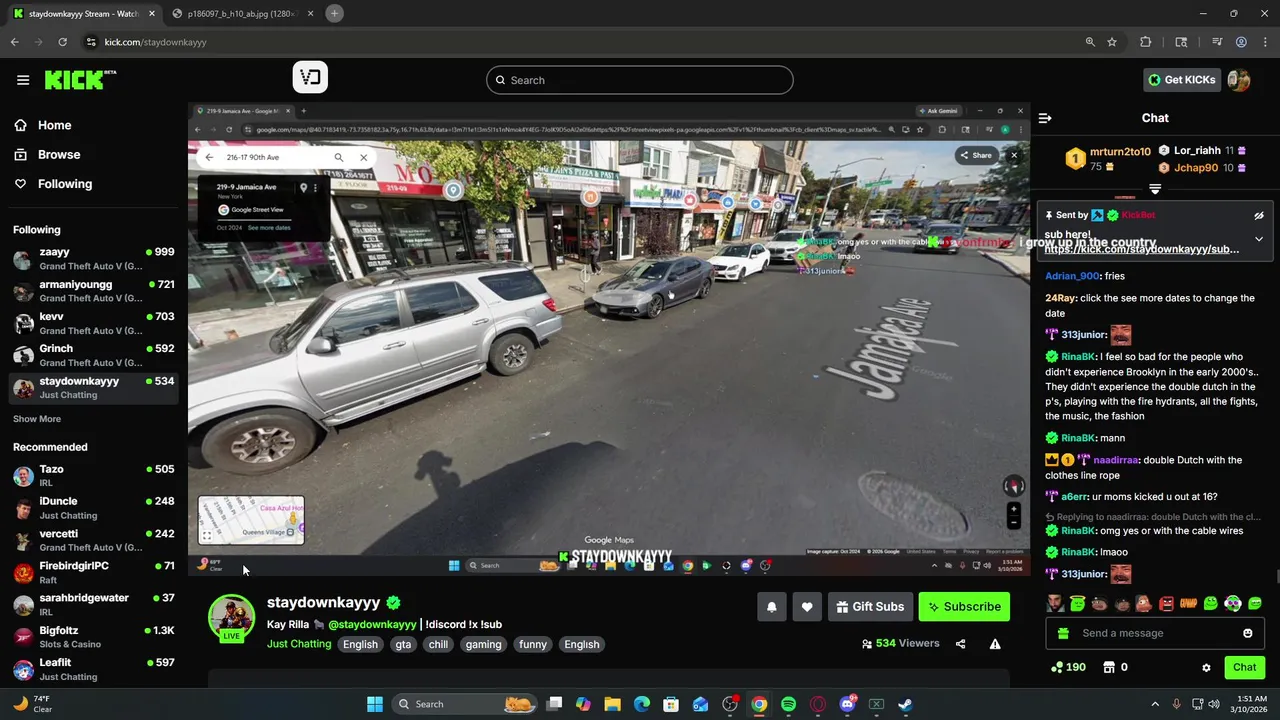Open Bigfoltz channel
The image size is (1280, 720).
click(94, 637)
